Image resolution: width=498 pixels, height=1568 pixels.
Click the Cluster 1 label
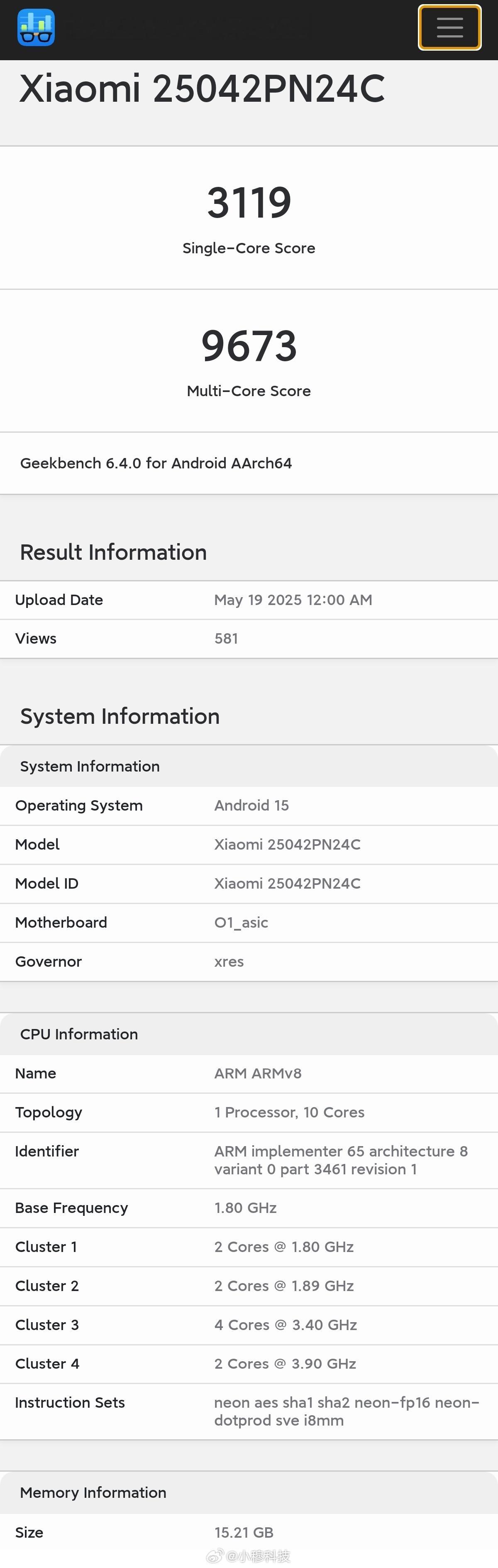coord(46,1247)
